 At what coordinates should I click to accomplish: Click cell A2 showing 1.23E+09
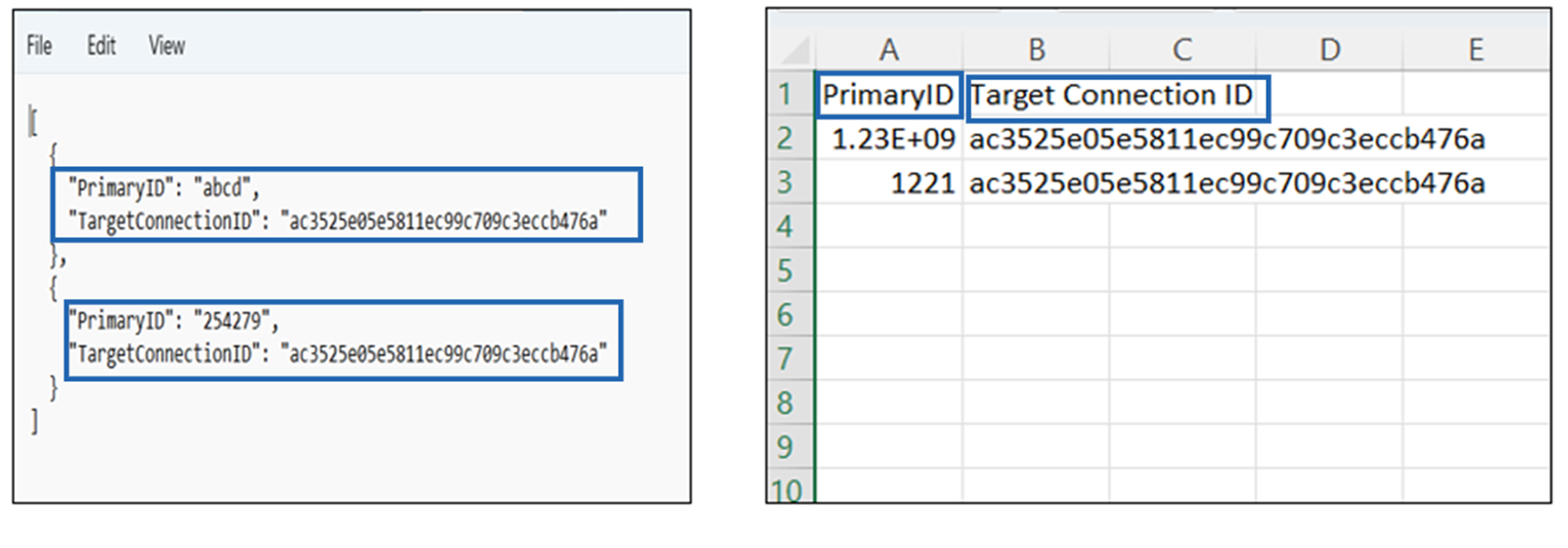pyautogui.click(x=889, y=139)
